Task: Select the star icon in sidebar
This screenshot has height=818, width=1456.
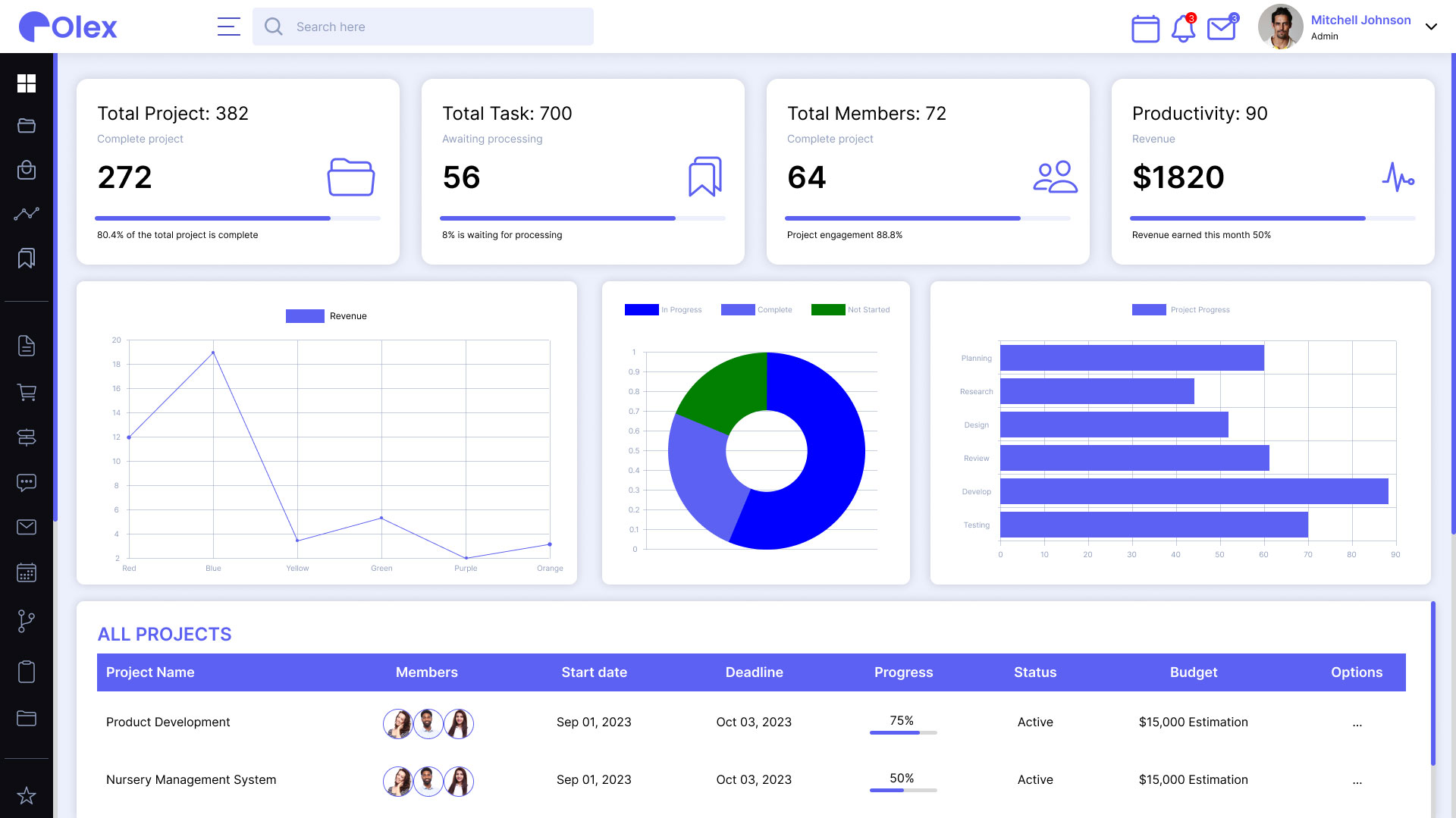Action: pyautogui.click(x=27, y=795)
